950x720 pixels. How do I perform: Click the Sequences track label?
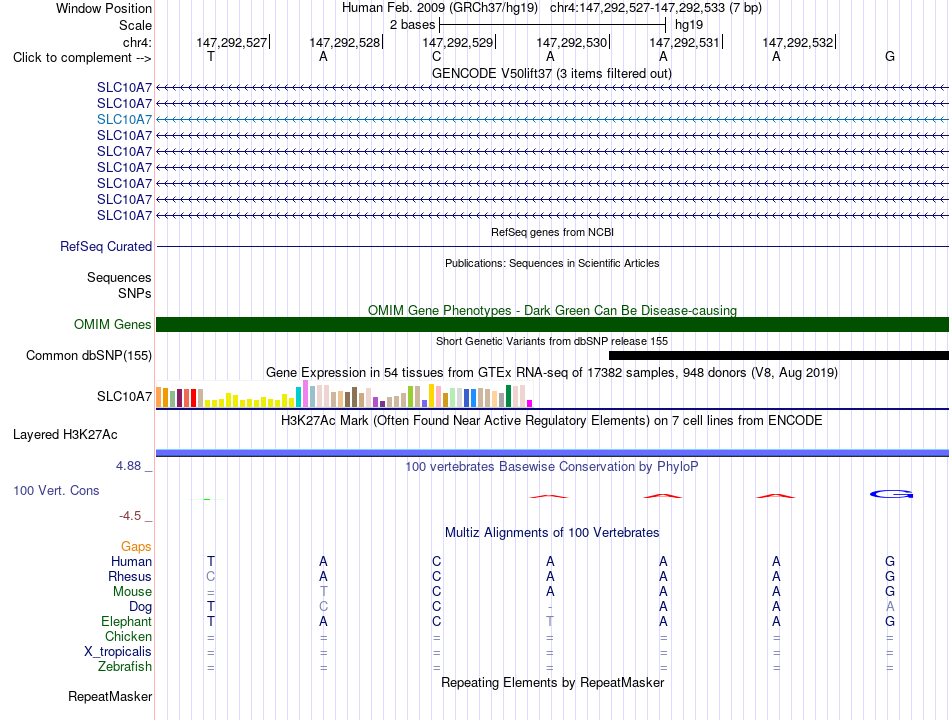click(119, 278)
